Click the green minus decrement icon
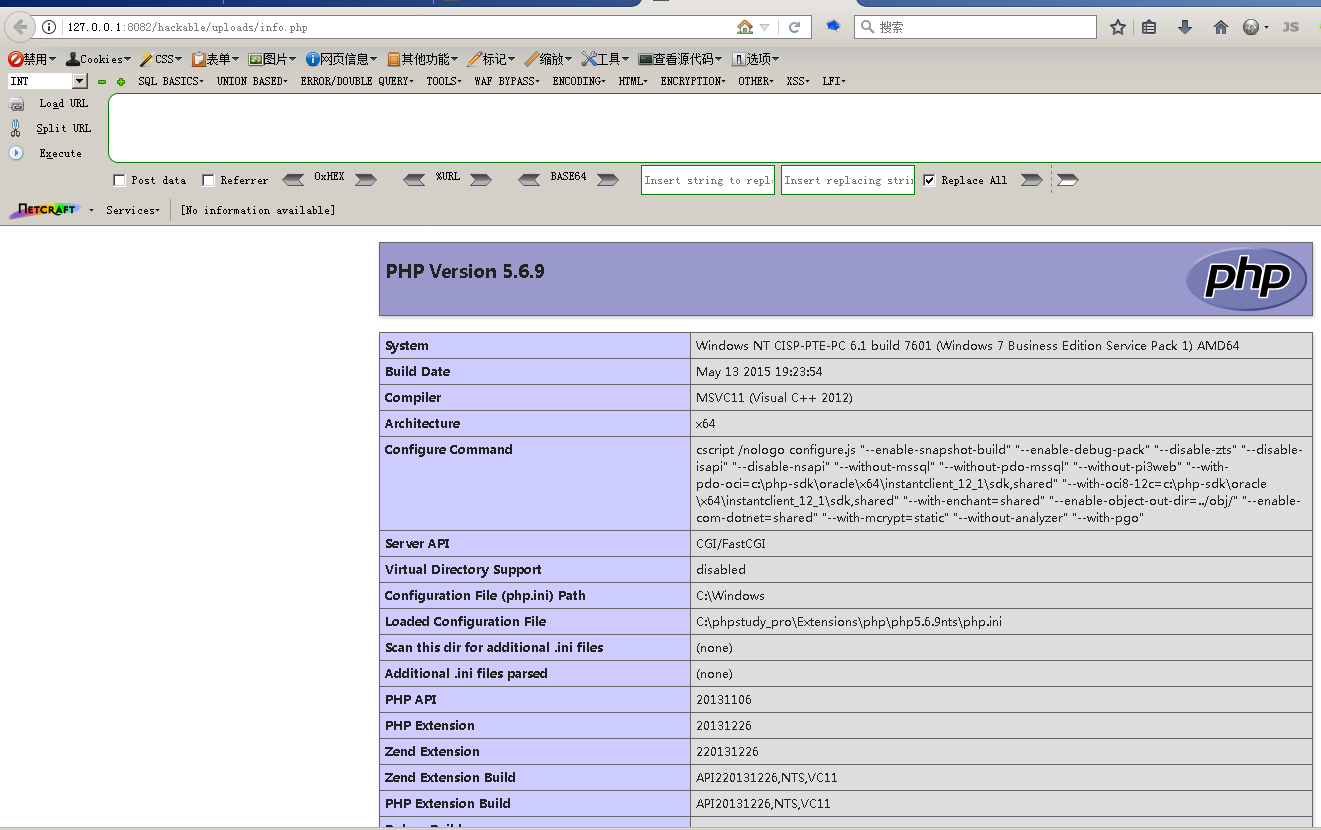1321x830 pixels. click(102, 82)
